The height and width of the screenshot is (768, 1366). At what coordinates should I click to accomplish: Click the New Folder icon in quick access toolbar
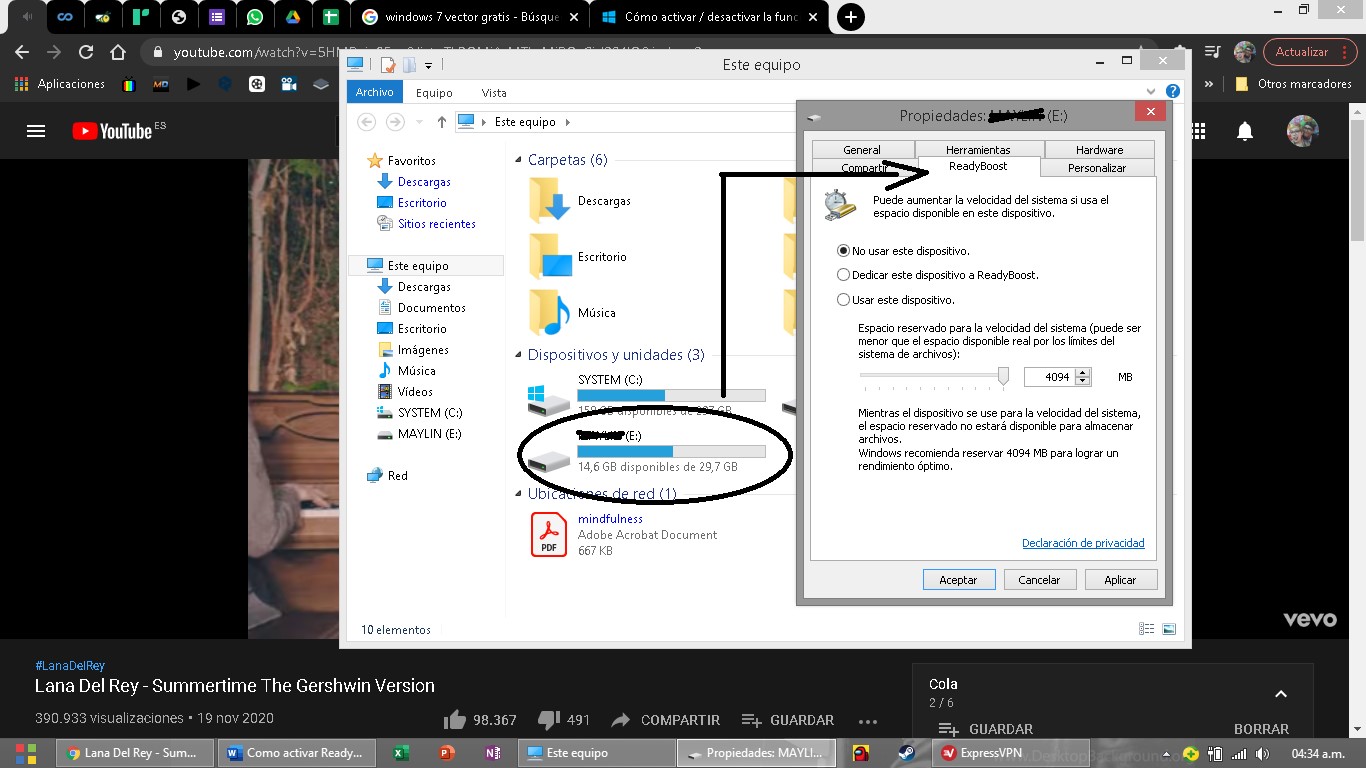[409, 64]
